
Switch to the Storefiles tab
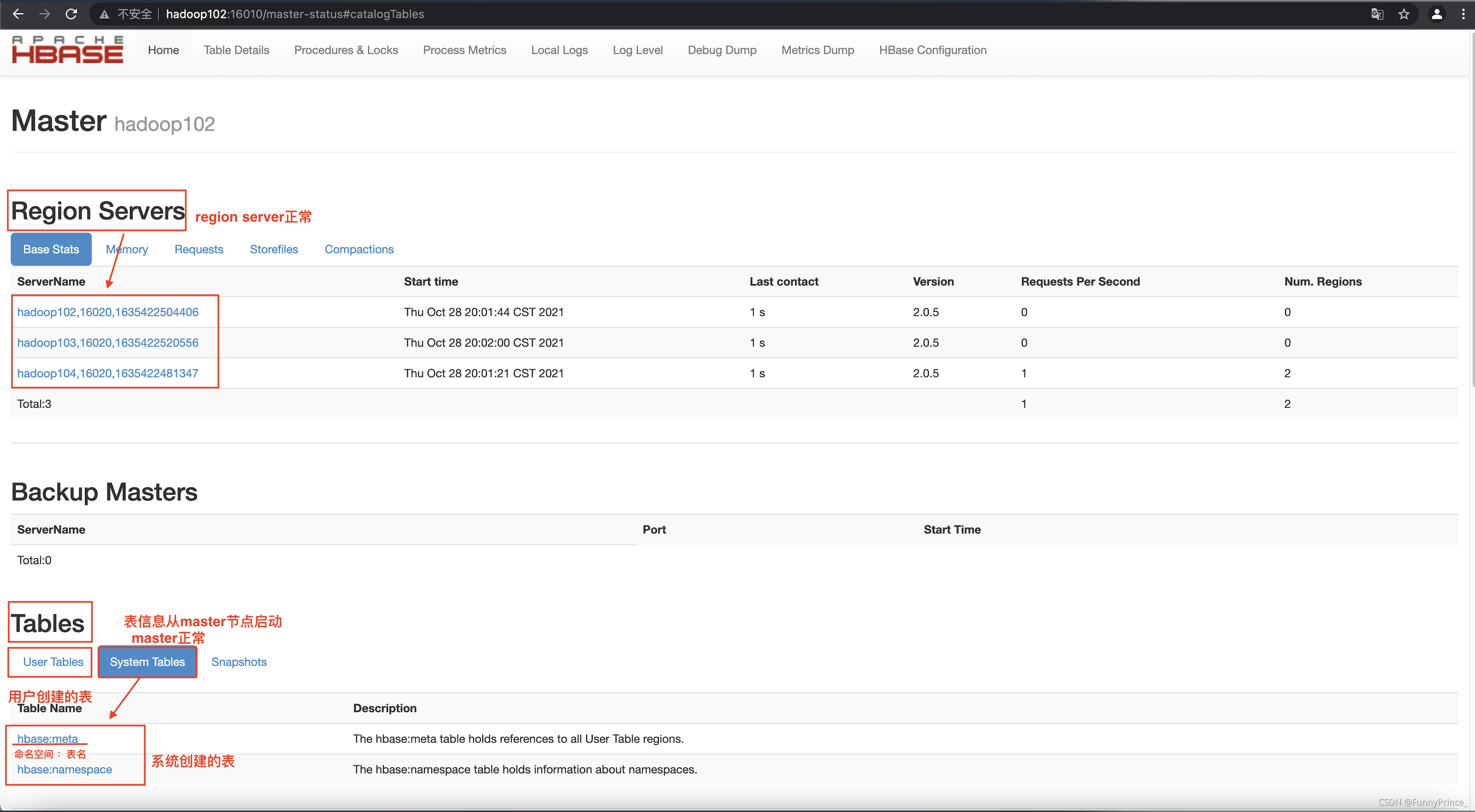tap(274, 250)
